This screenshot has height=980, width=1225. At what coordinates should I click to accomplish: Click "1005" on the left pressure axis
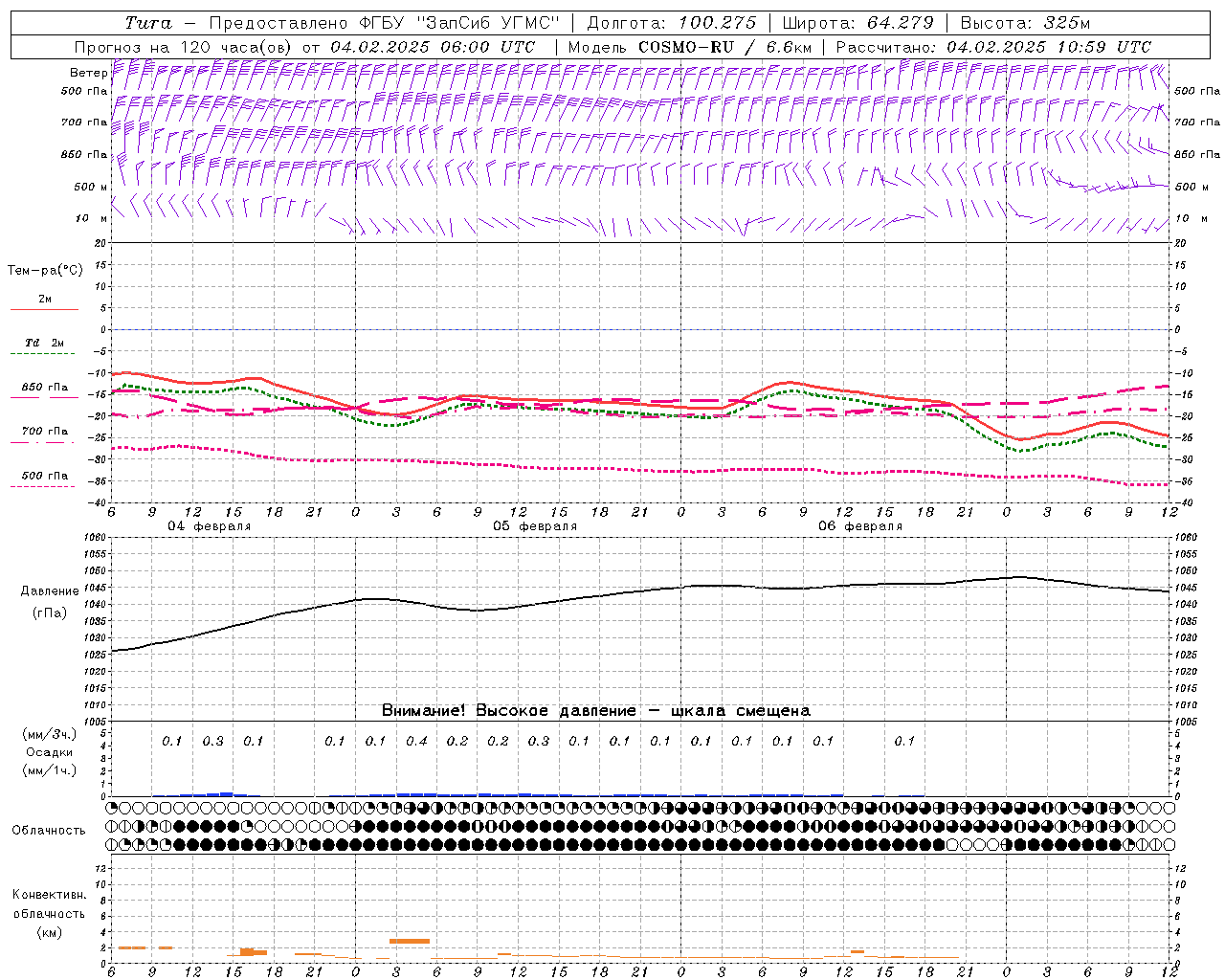(97, 721)
